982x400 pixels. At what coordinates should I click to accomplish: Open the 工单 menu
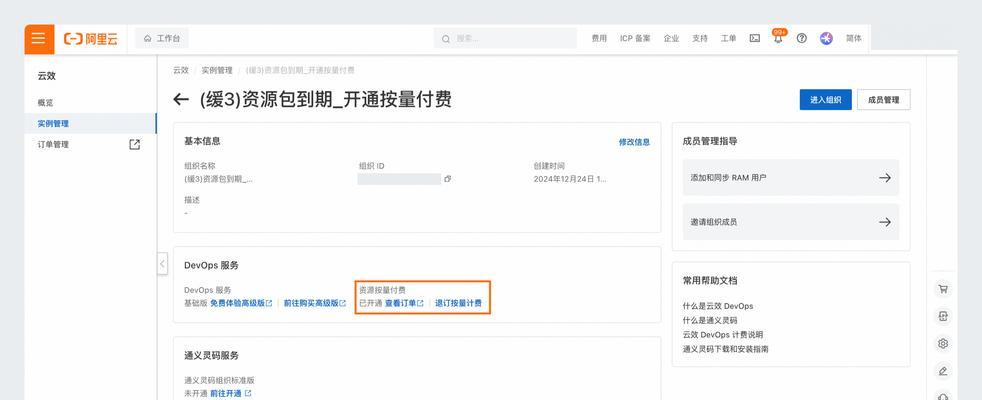(728, 38)
